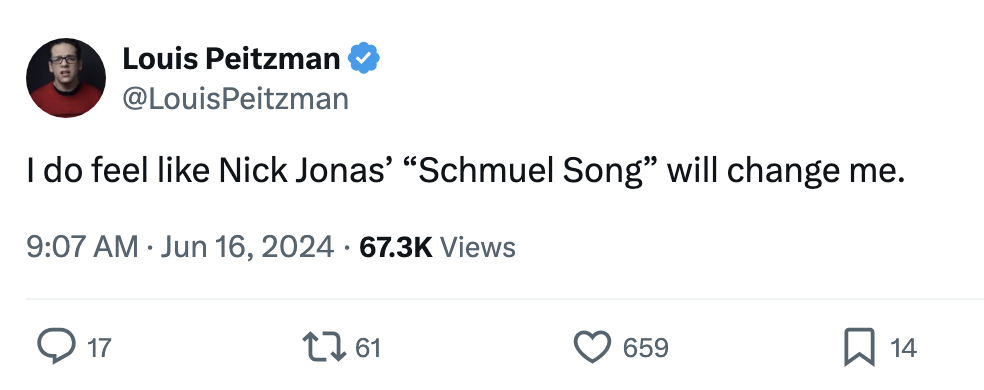Viewport: 984px width, 390px height.
Task: Click the word "Views" label
Action: 478,247
